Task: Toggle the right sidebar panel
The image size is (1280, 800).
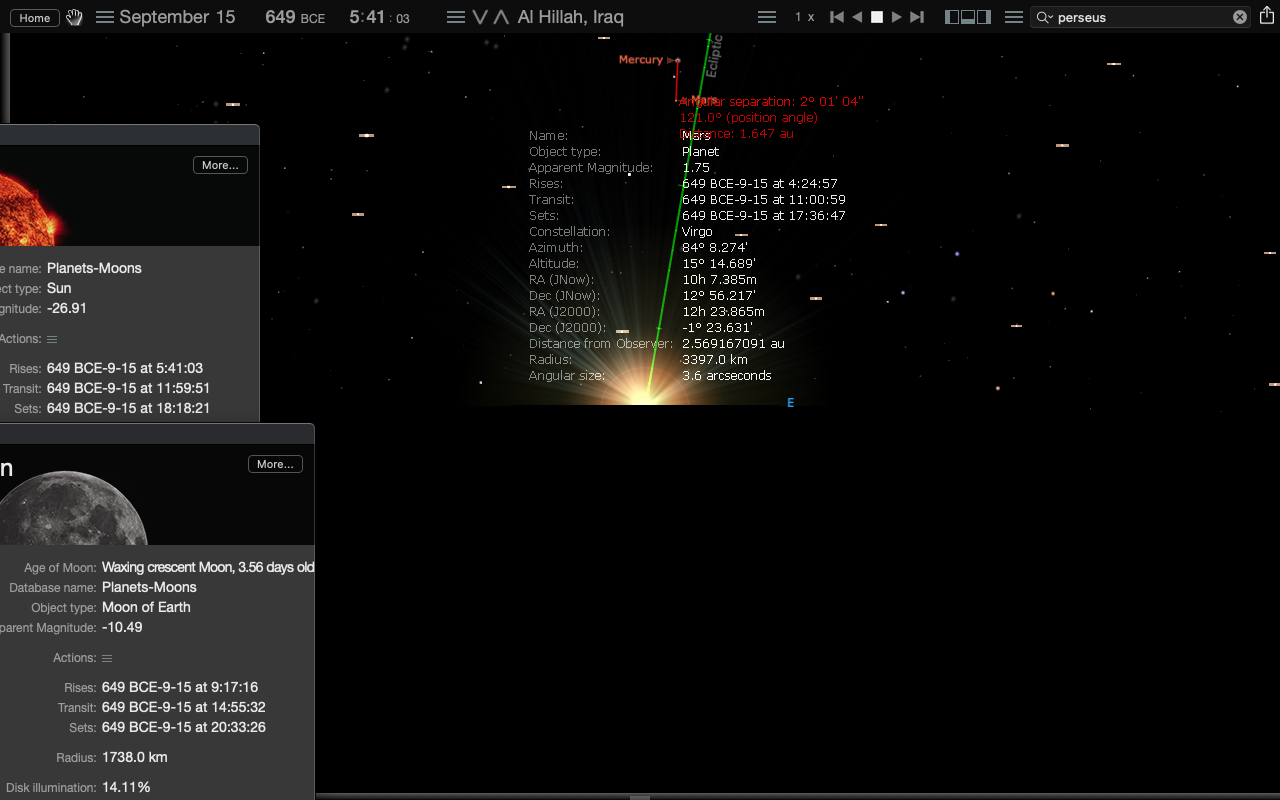Action: coord(984,17)
